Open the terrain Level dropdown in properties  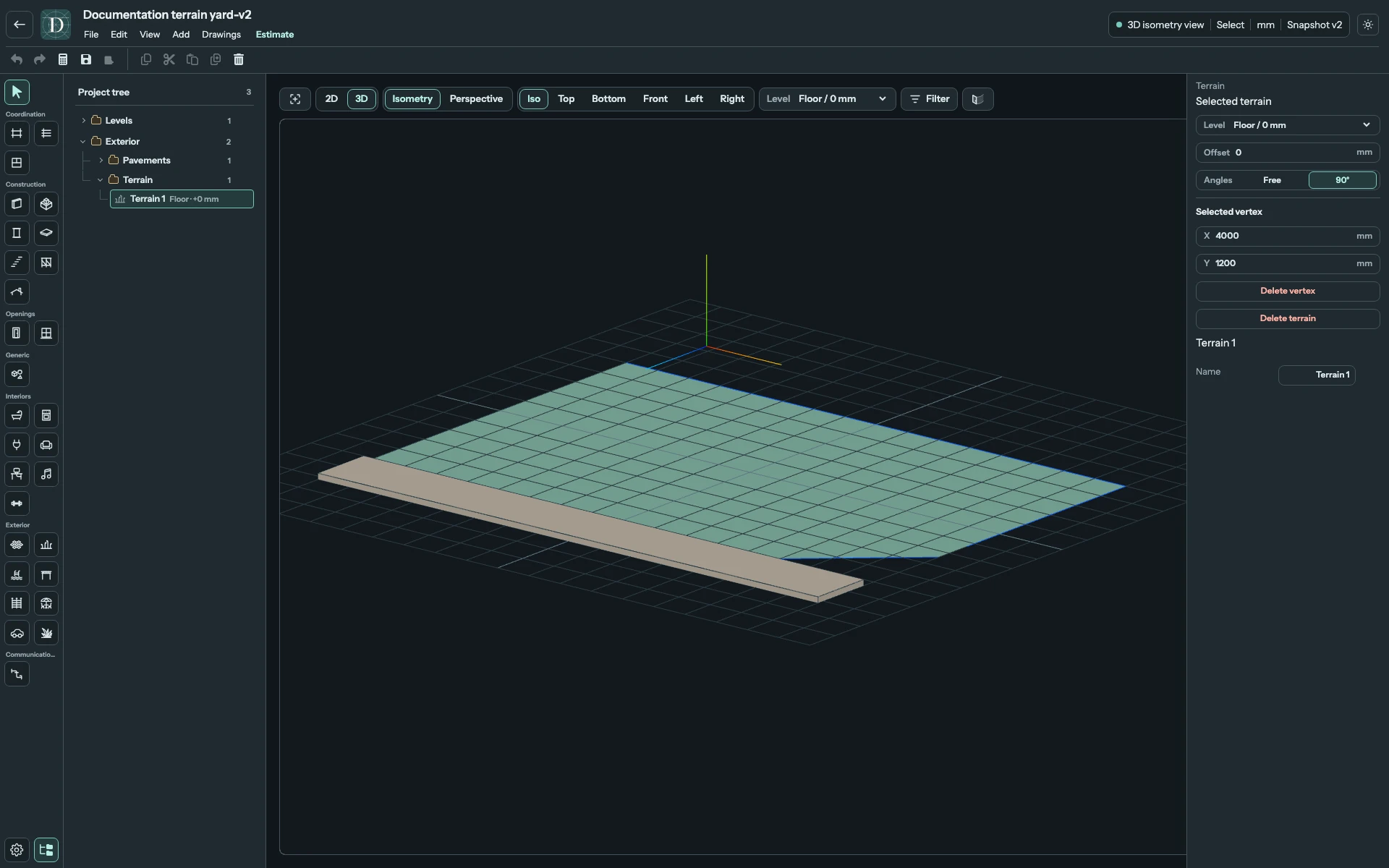pos(1288,125)
